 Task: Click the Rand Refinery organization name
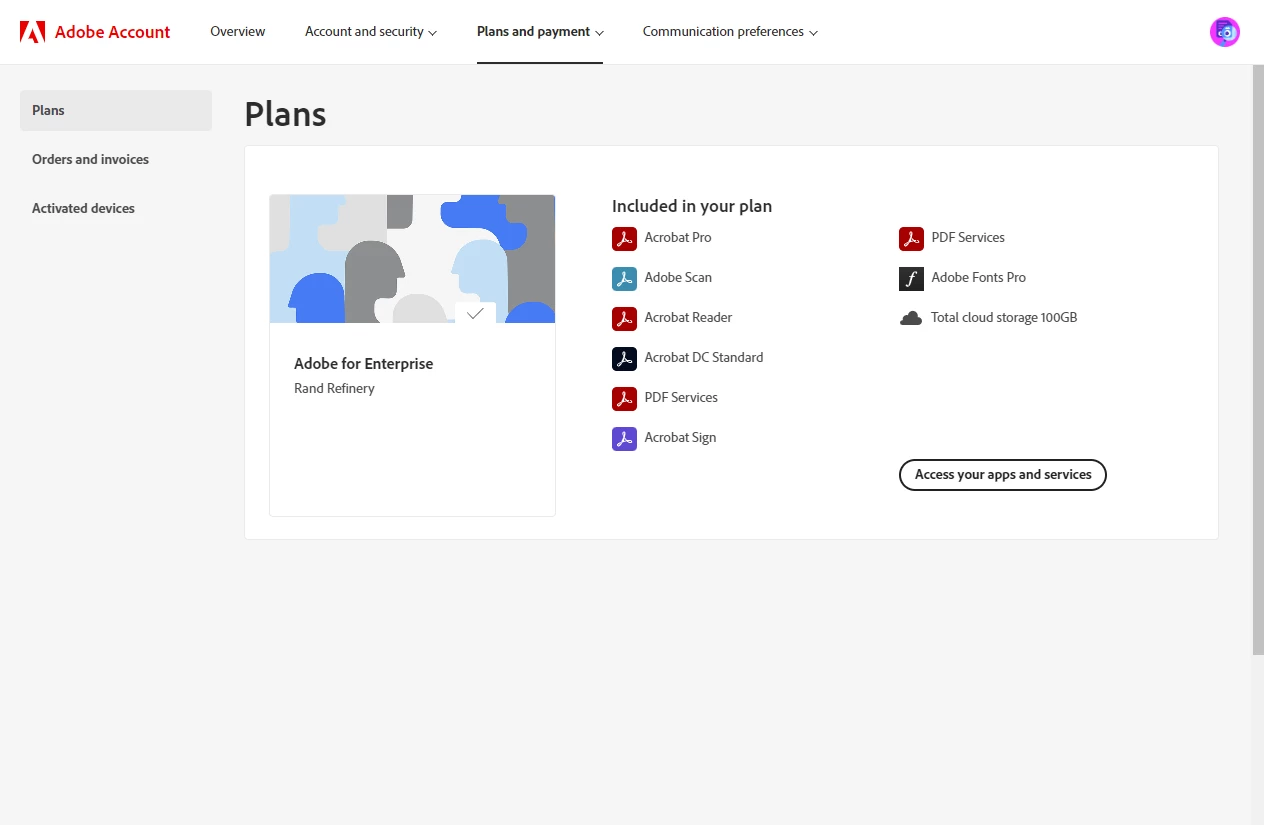[334, 389]
